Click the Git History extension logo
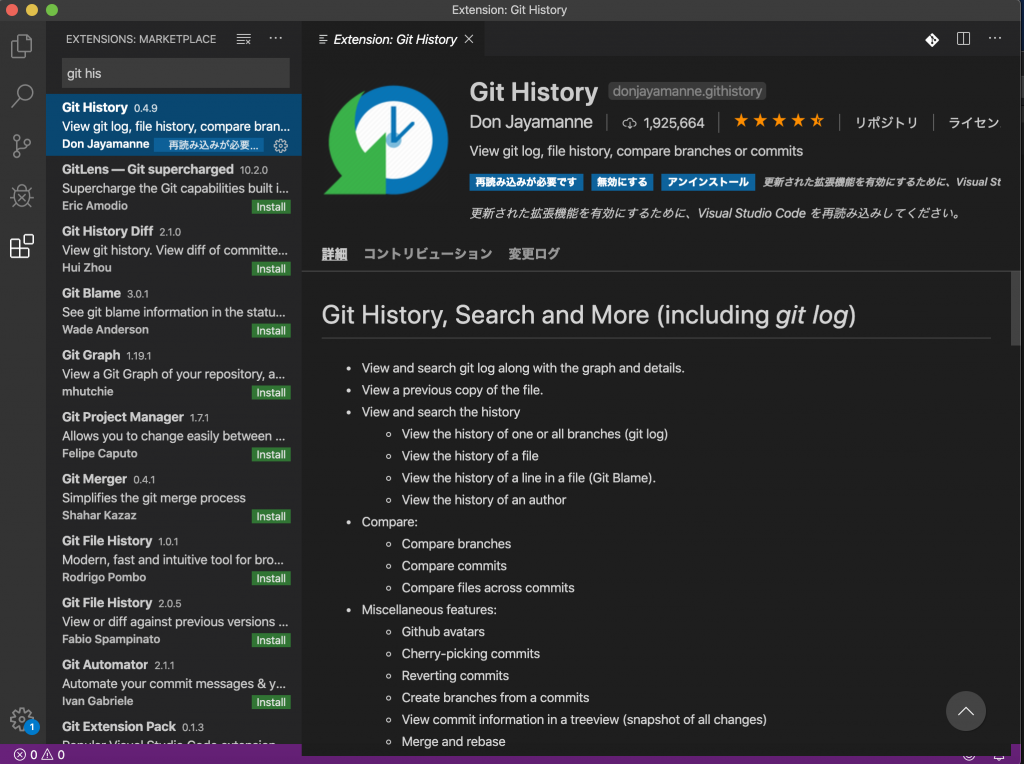This screenshot has width=1024, height=764. coord(386,140)
